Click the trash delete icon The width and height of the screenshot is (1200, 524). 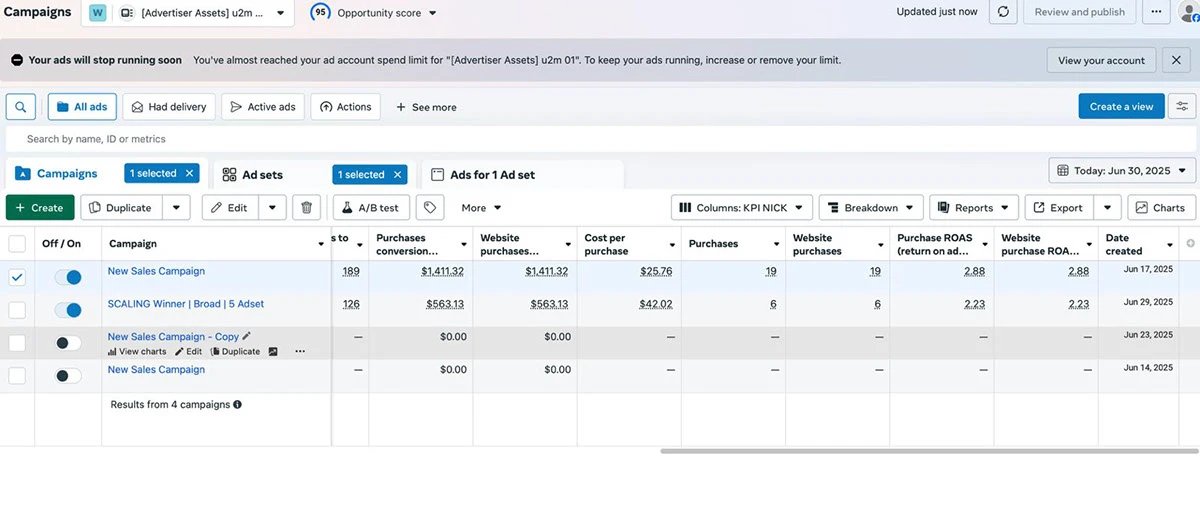[307, 208]
